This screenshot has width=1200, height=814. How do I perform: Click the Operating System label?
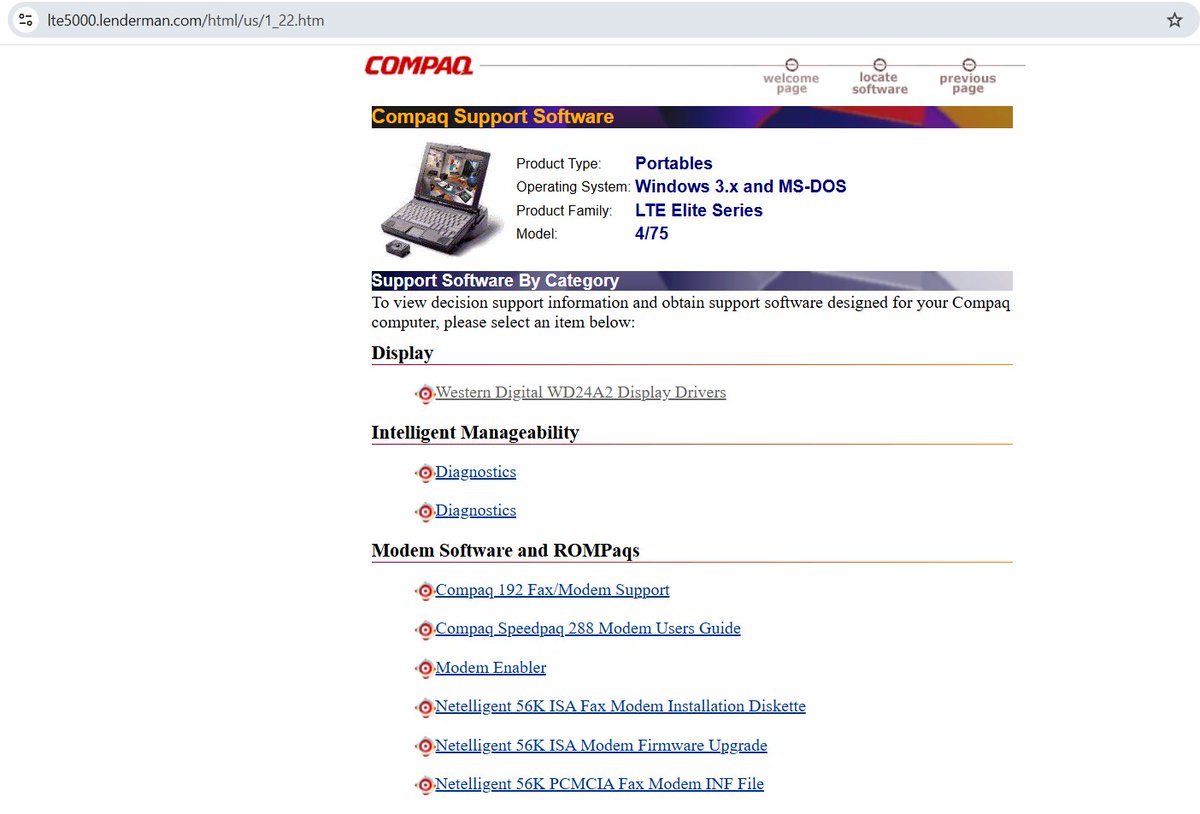573,187
